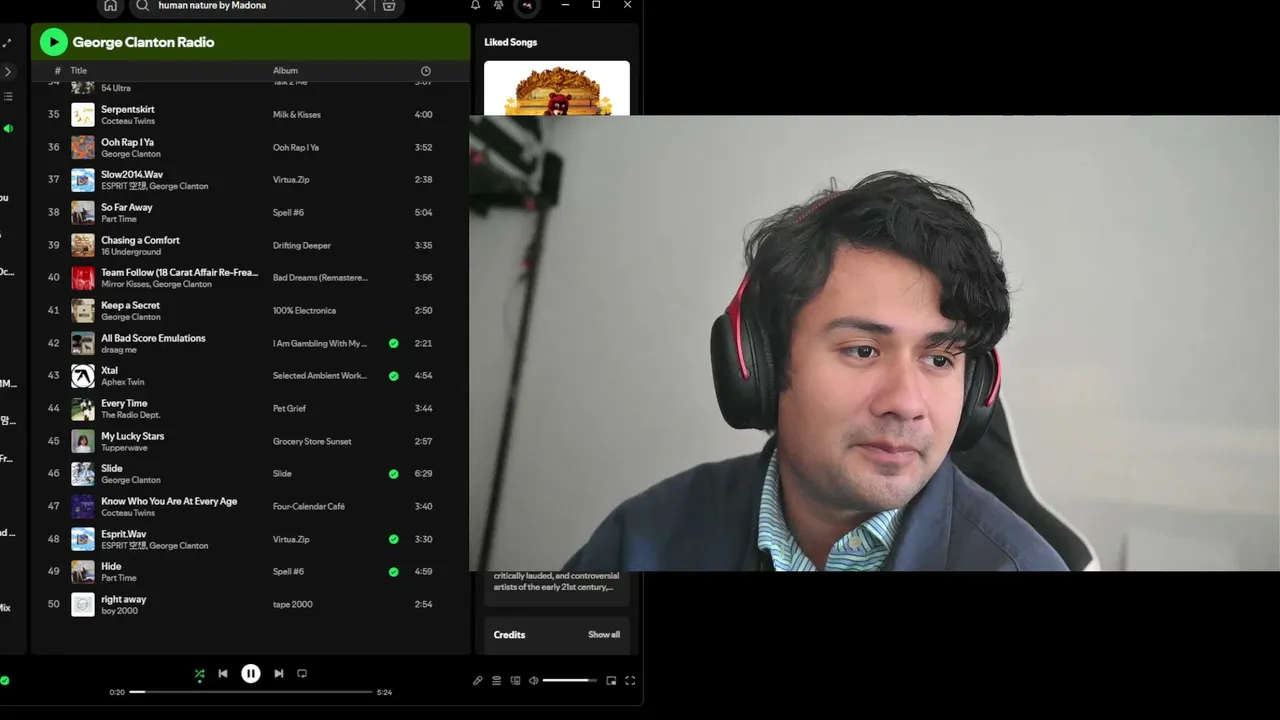Enter full screen mode
This screenshot has width=1280, height=720.
pos(630,681)
